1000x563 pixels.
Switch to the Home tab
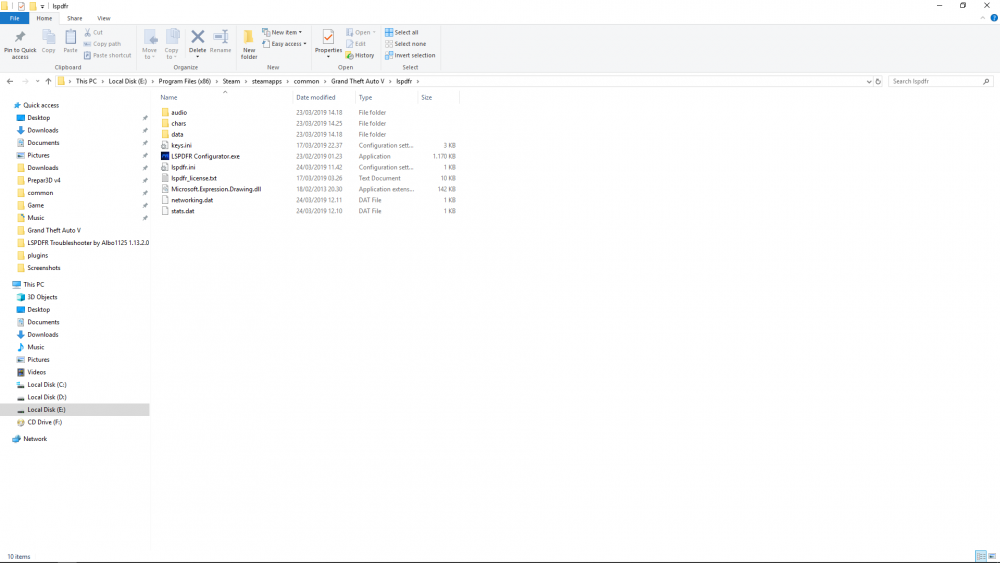coord(44,18)
